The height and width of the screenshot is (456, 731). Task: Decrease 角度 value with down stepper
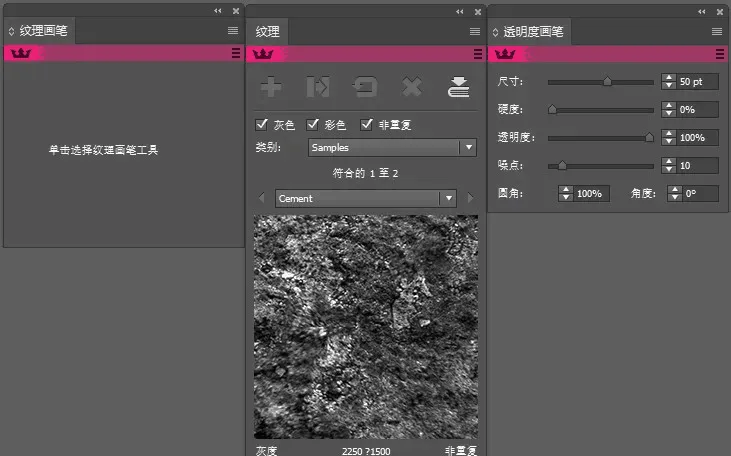point(675,198)
